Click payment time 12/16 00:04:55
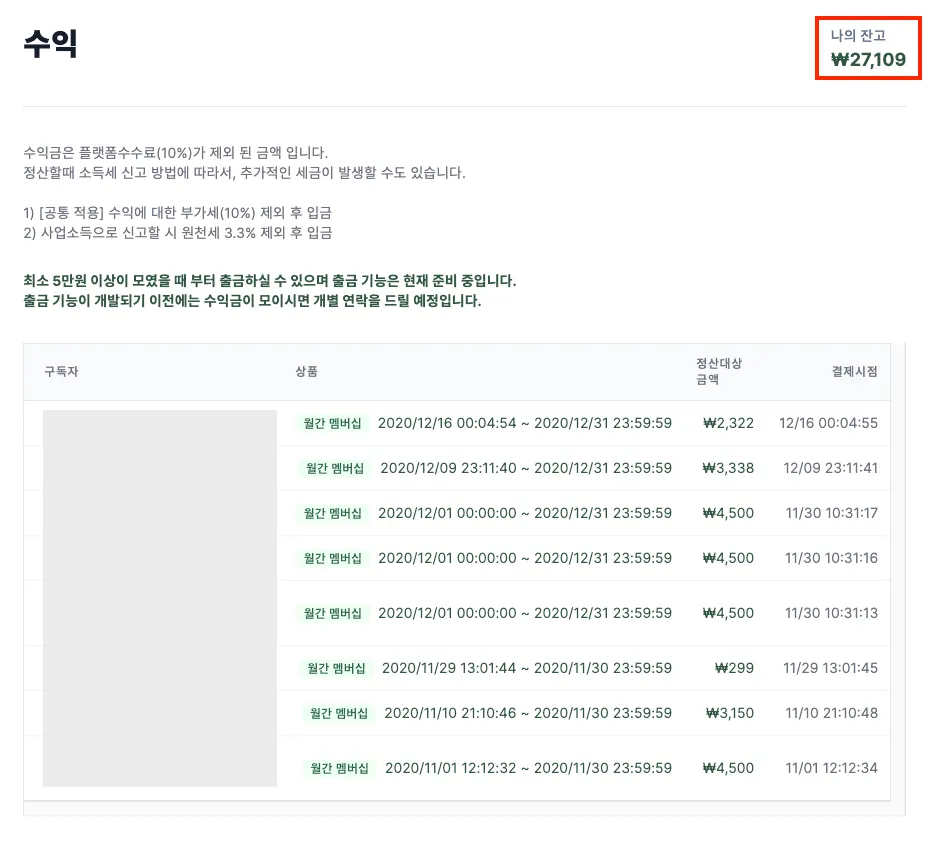 pos(828,423)
